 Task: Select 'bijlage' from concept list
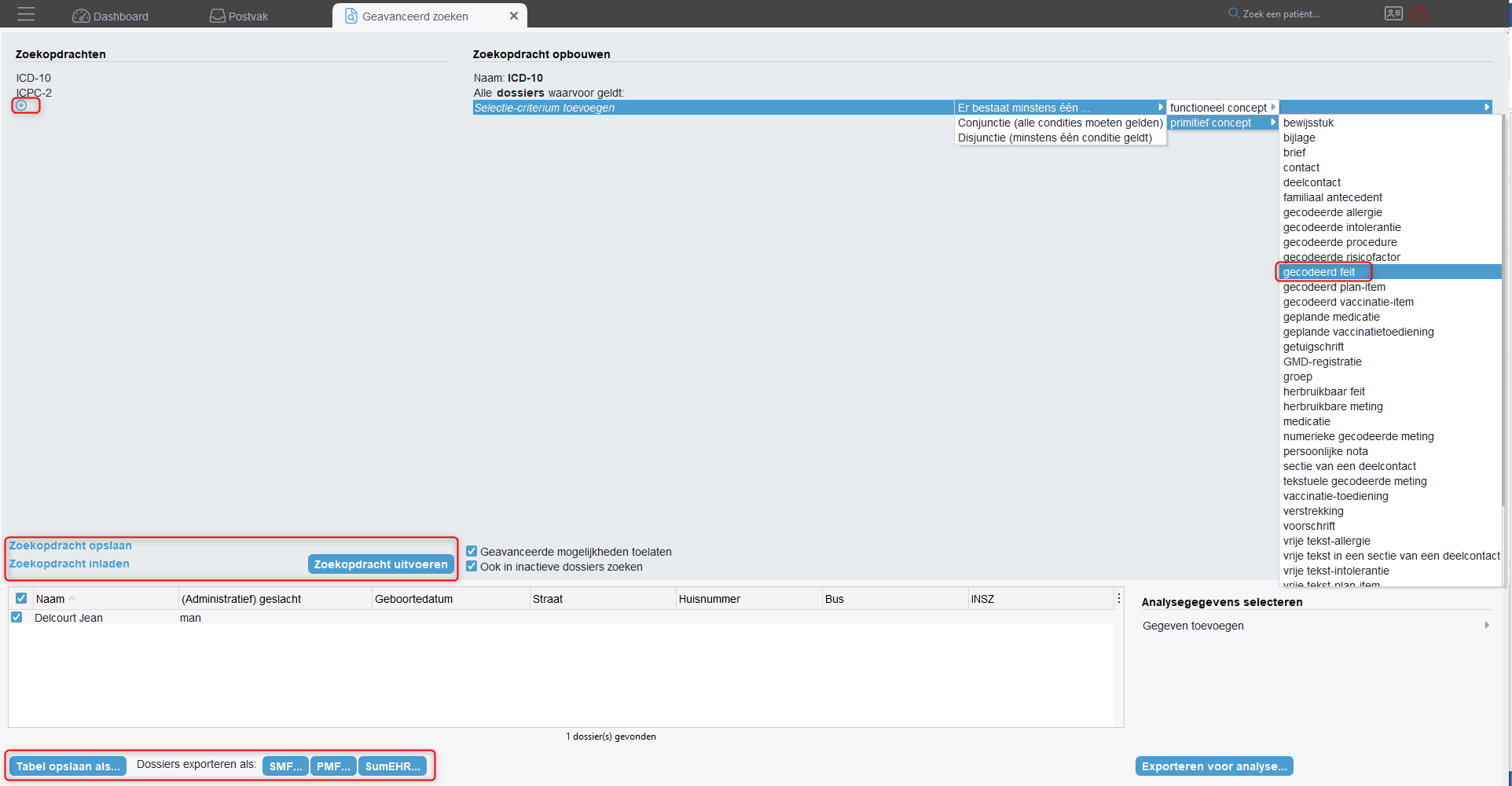click(x=1390, y=138)
